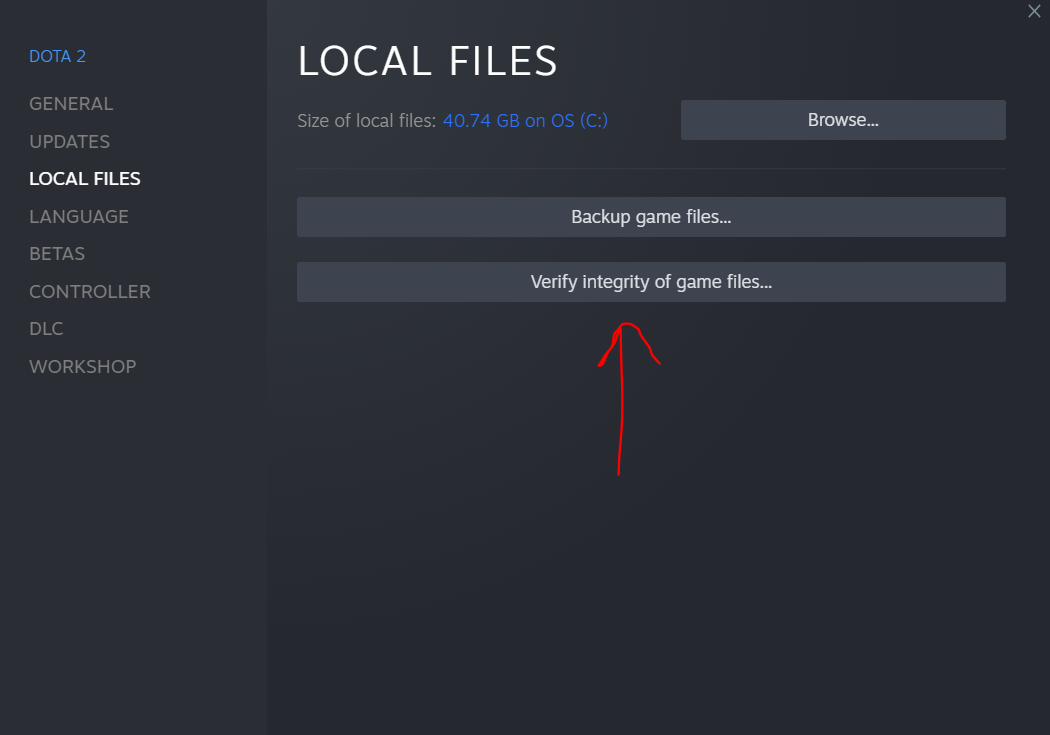Click the Size of local files label
This screenshot has height=735, width=1050.
366,120
